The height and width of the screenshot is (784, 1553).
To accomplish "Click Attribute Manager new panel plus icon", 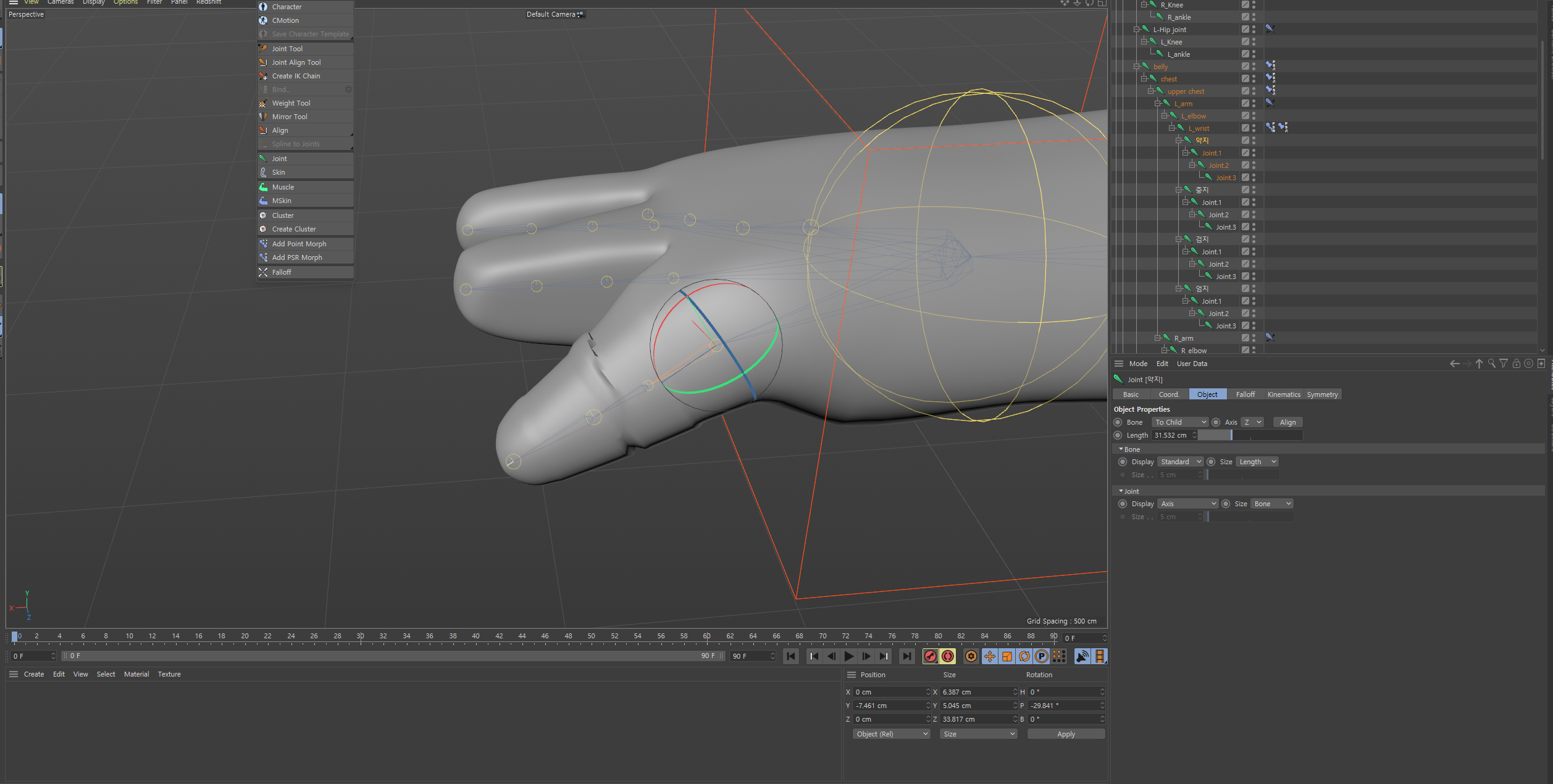I will point(1541,364).
